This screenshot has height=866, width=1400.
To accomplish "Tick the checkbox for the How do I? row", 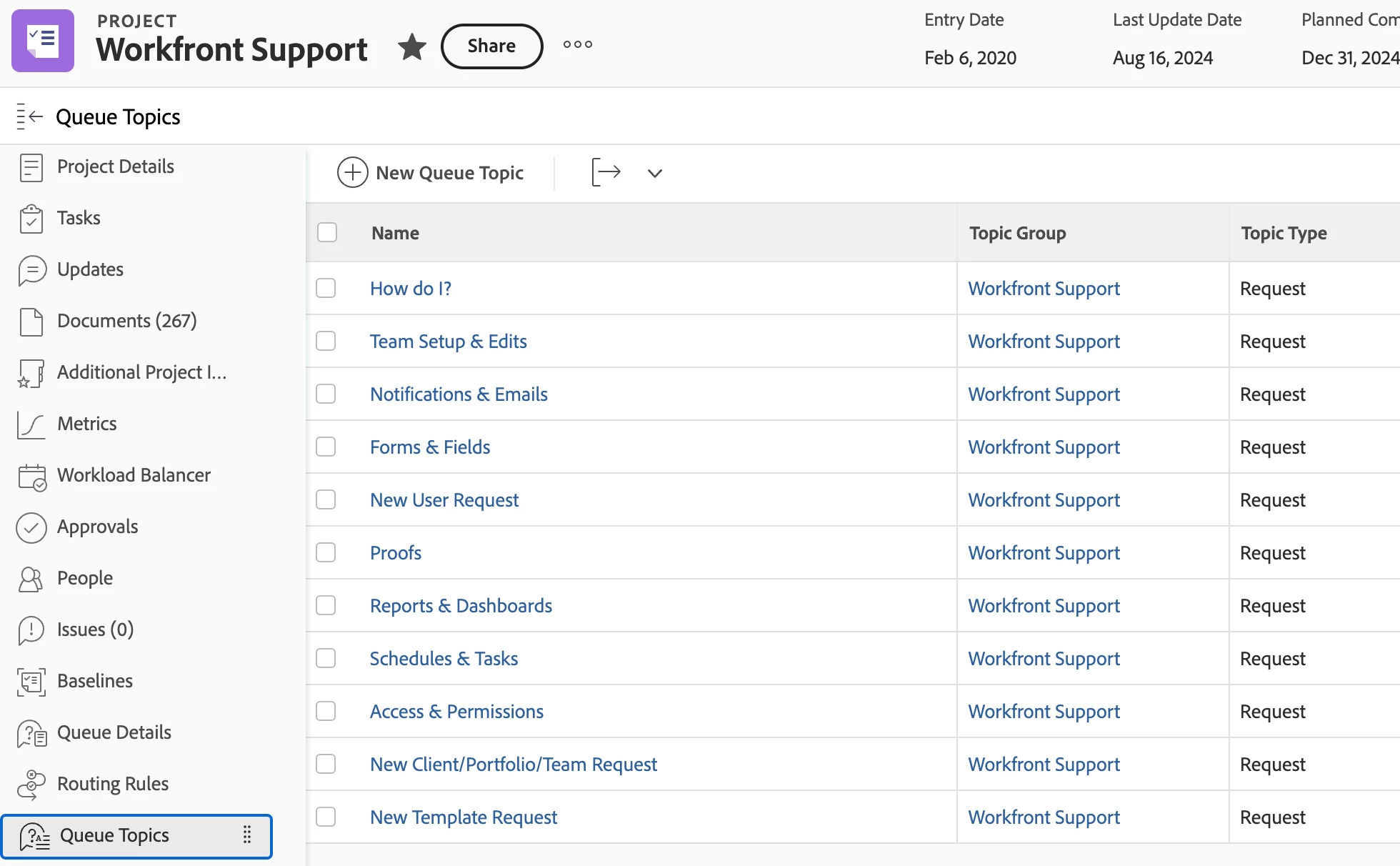I will point(326,288).
